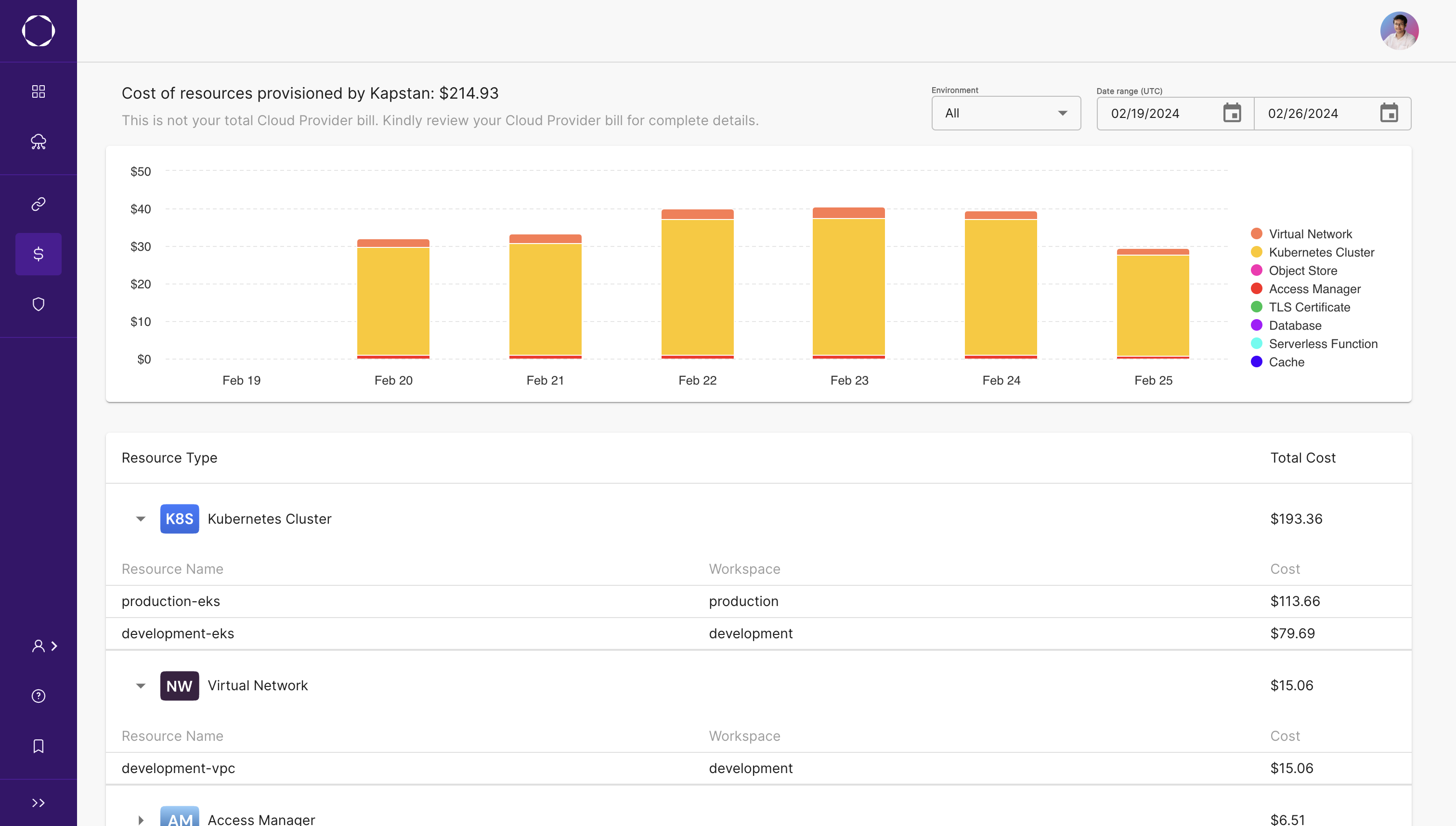Expand sidebar with double chevron icon
Screen dimensions: 1456x826
[38, 802]
